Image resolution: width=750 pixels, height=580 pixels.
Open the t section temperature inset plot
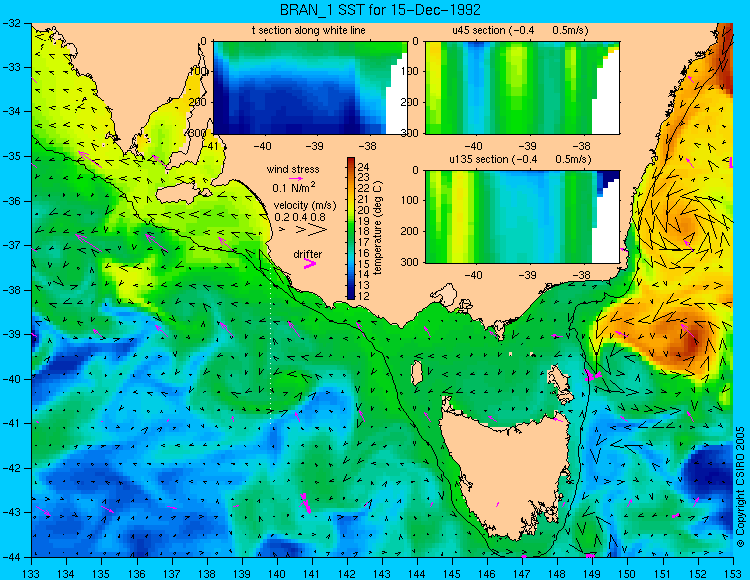click(x=310, y=88)
